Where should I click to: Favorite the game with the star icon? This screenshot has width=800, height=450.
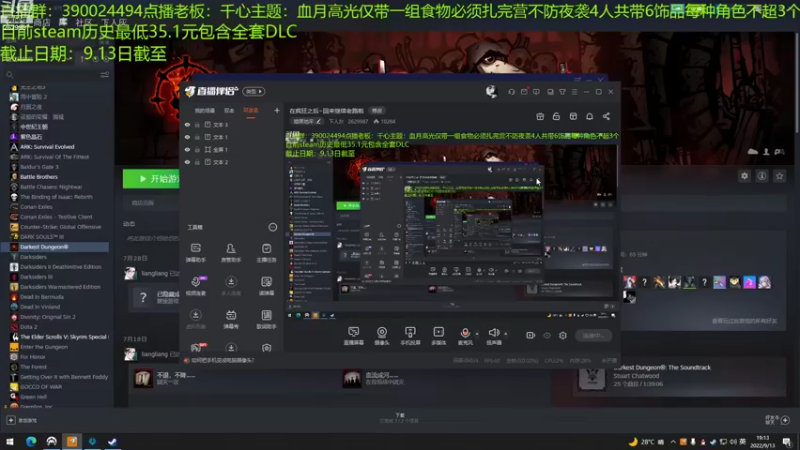click(x=779, y=176)
